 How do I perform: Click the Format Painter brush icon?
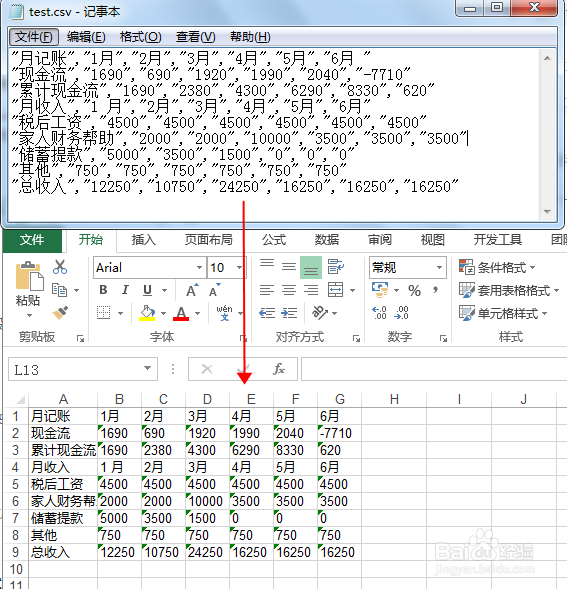[x=60, y=313]
